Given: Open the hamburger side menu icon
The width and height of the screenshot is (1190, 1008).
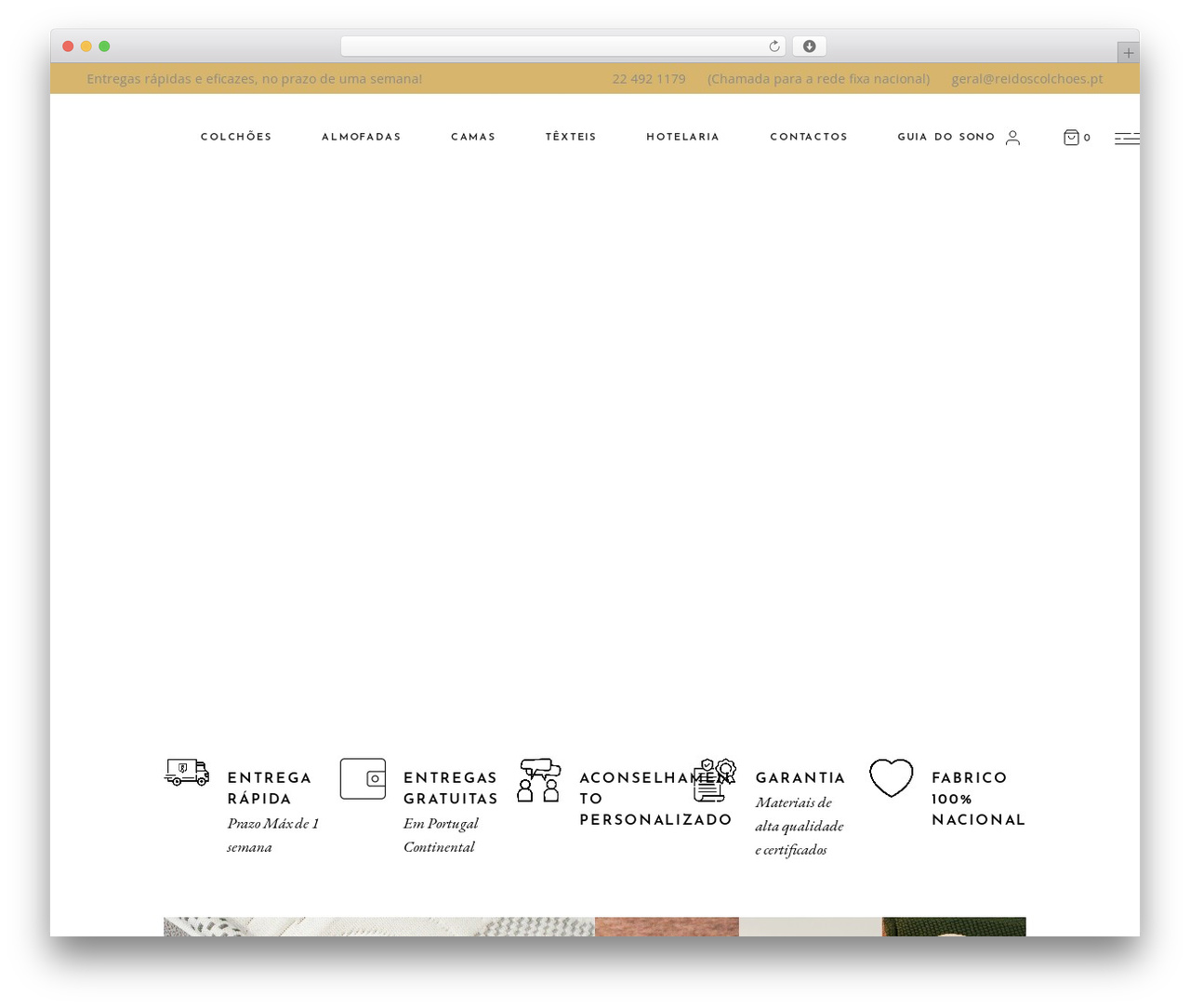Looking at the screenshot, I should pyautogui.click(x=1127, y=139).
